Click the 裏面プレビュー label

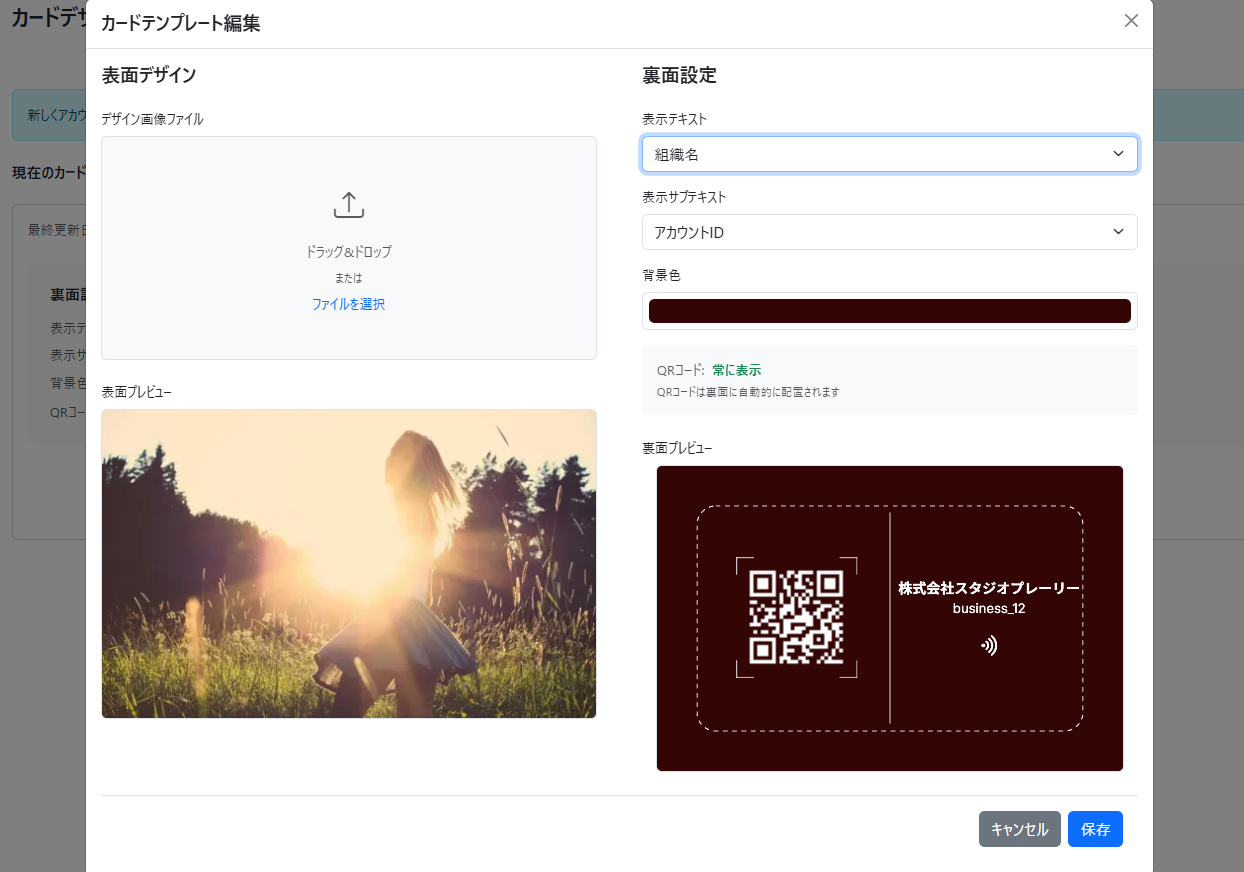pyautogui.click(x=677, y=448)
